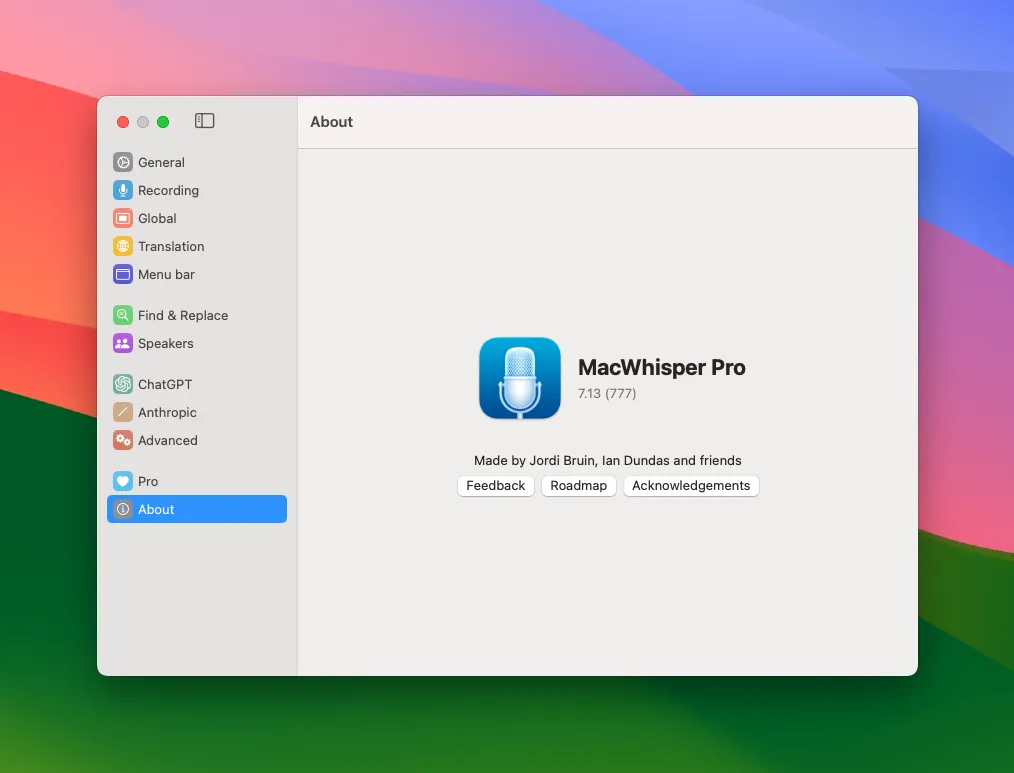This screenshot has width=1014, height=773.
Task: Click the MacWhisper Pro title text
Action: coord(662,367)
